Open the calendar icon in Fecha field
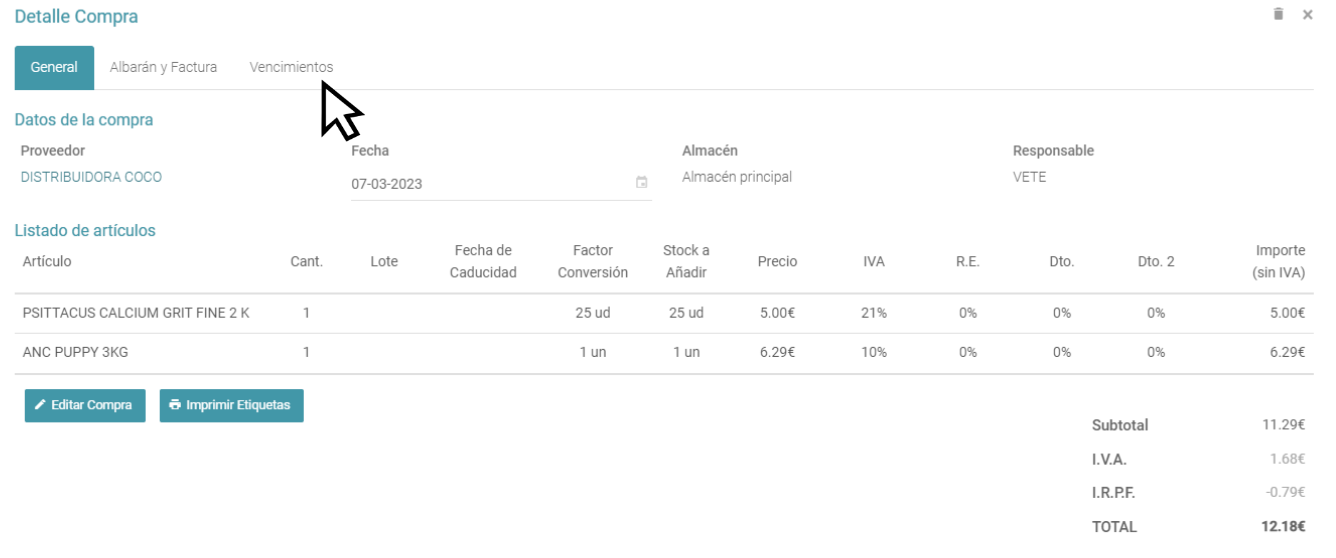The width and height of the screenshot is (1336, 558). [641, 183]
